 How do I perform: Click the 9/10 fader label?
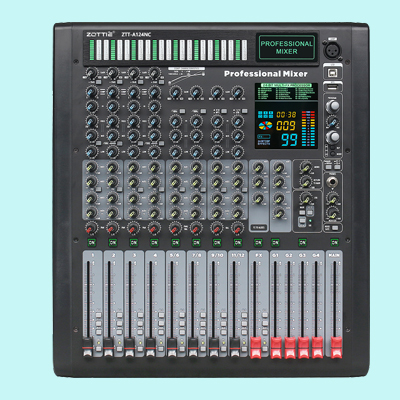(x=217, y=255)
